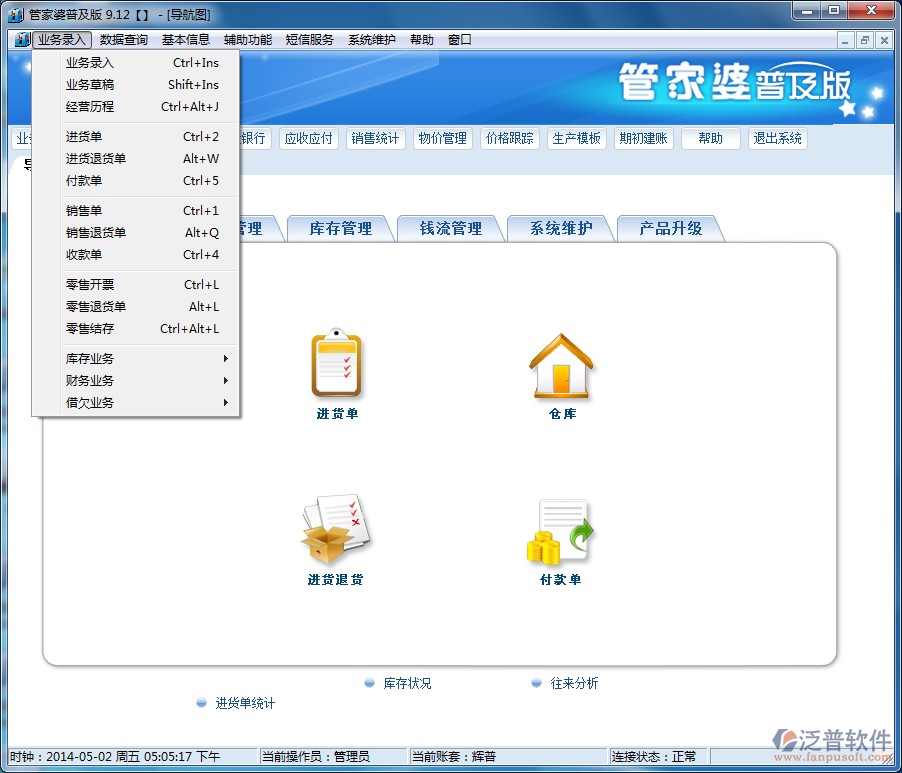Screen dimensions: 902x773
Task: Choose 销售退货单 menu entry
Action: 142,232
